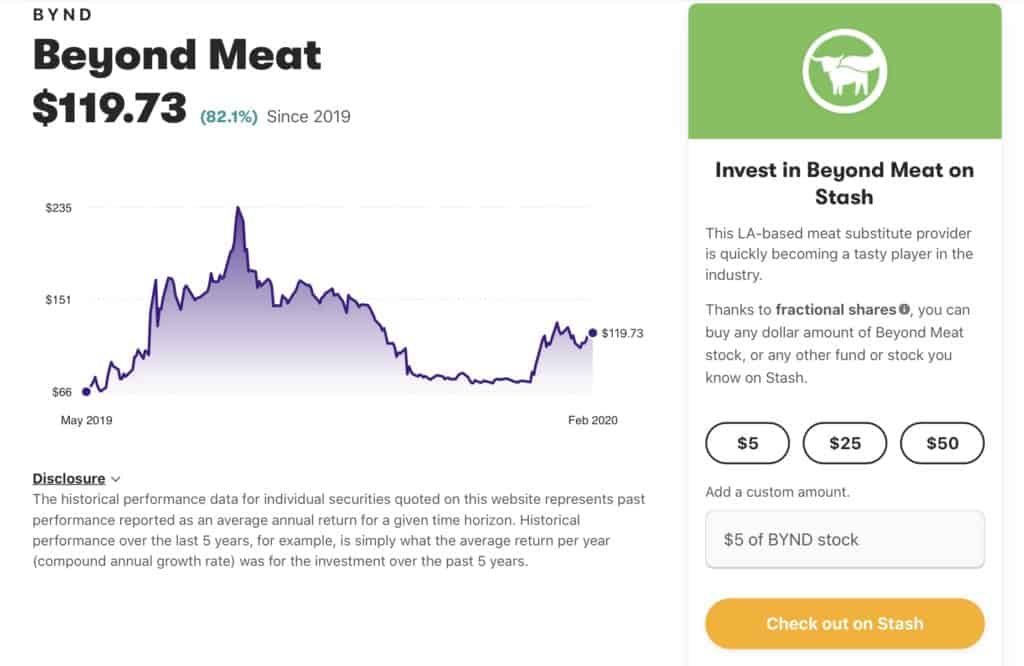The height and width of the screenshot is (666, 1024).
Task: Click the $235 peak of the chart
Action: coord(238,208)
